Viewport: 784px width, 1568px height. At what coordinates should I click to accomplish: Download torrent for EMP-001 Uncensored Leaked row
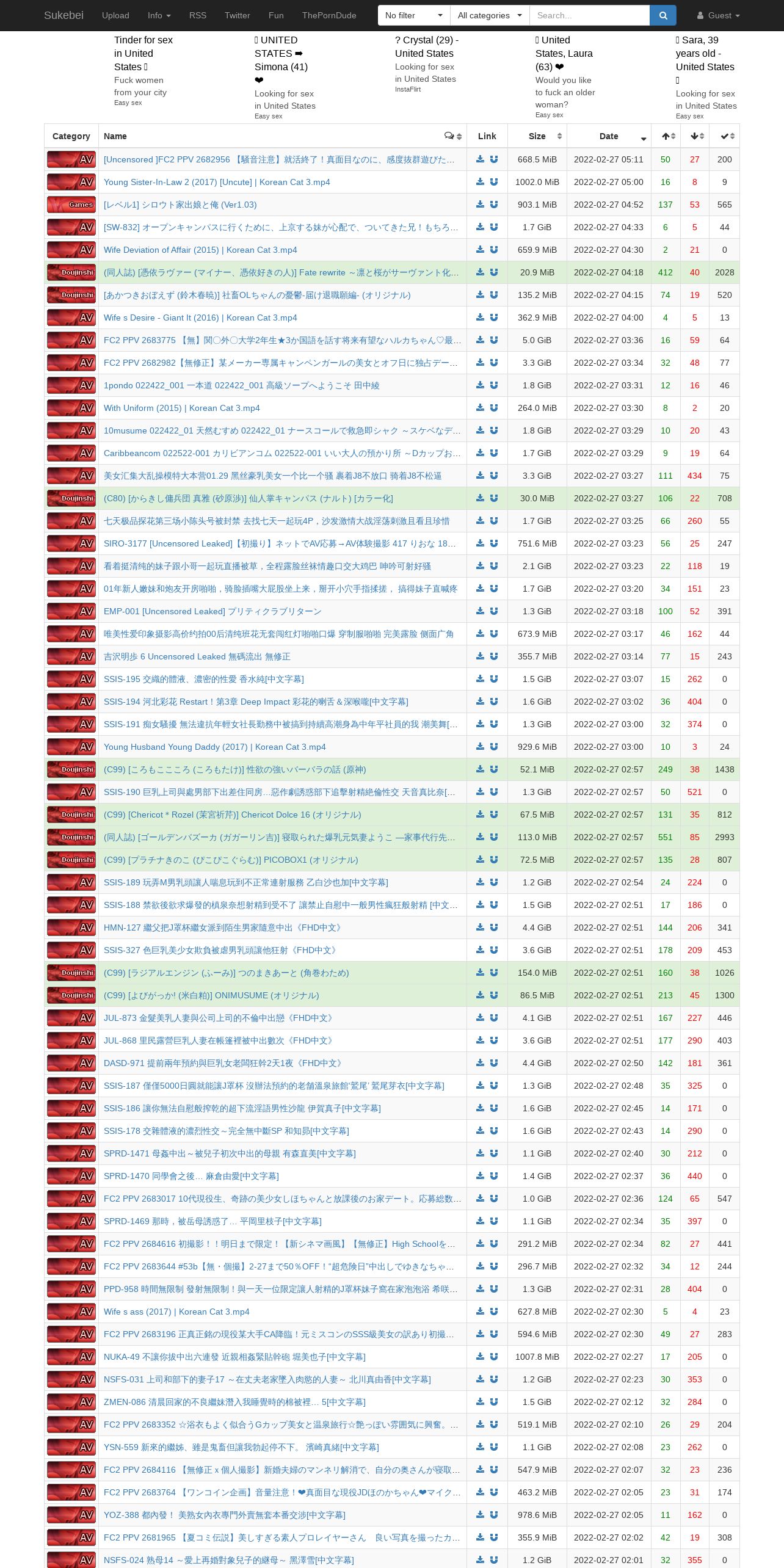point(481,611)
